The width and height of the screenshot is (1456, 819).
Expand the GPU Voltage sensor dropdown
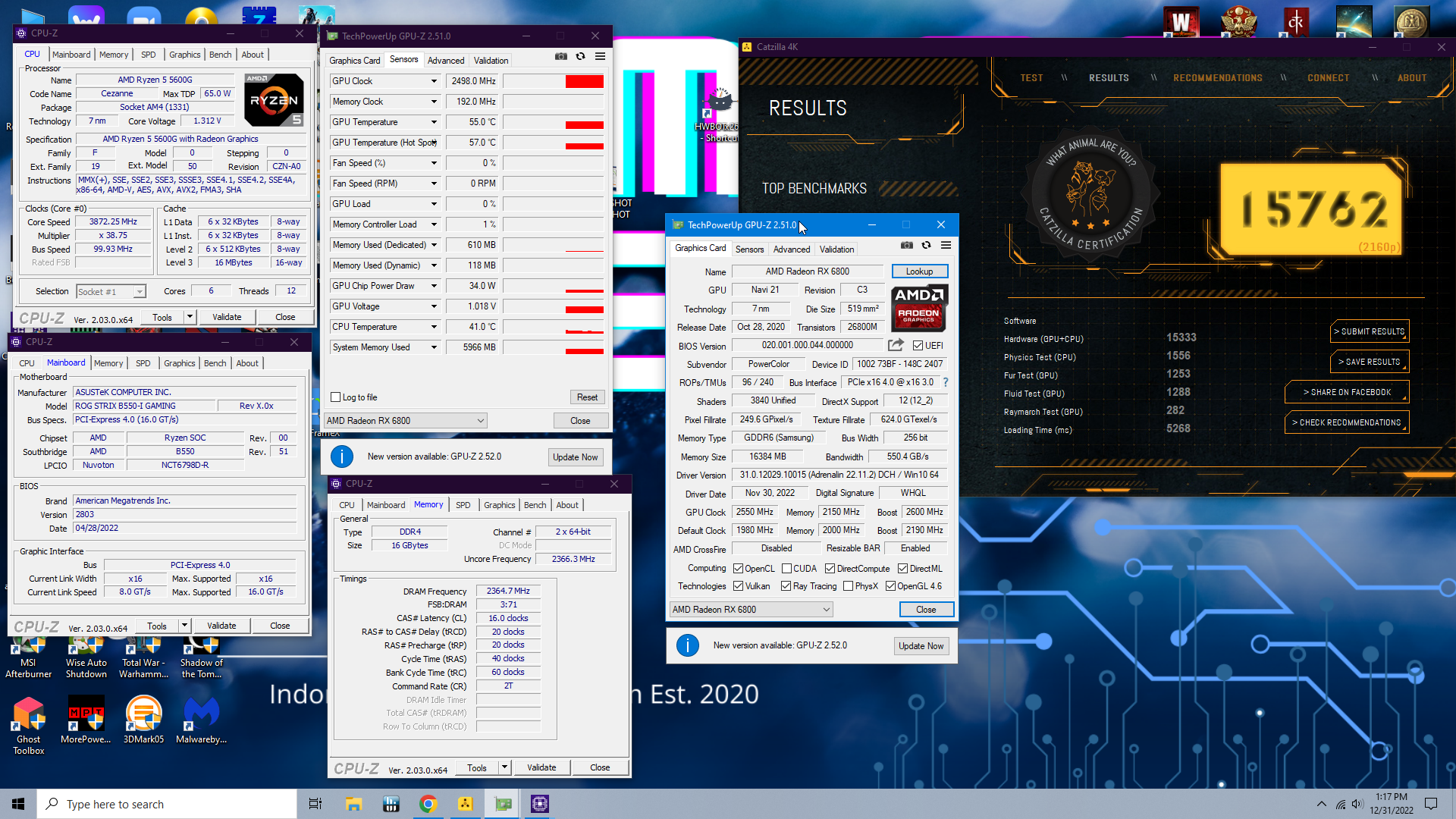(x=434, y=306)
